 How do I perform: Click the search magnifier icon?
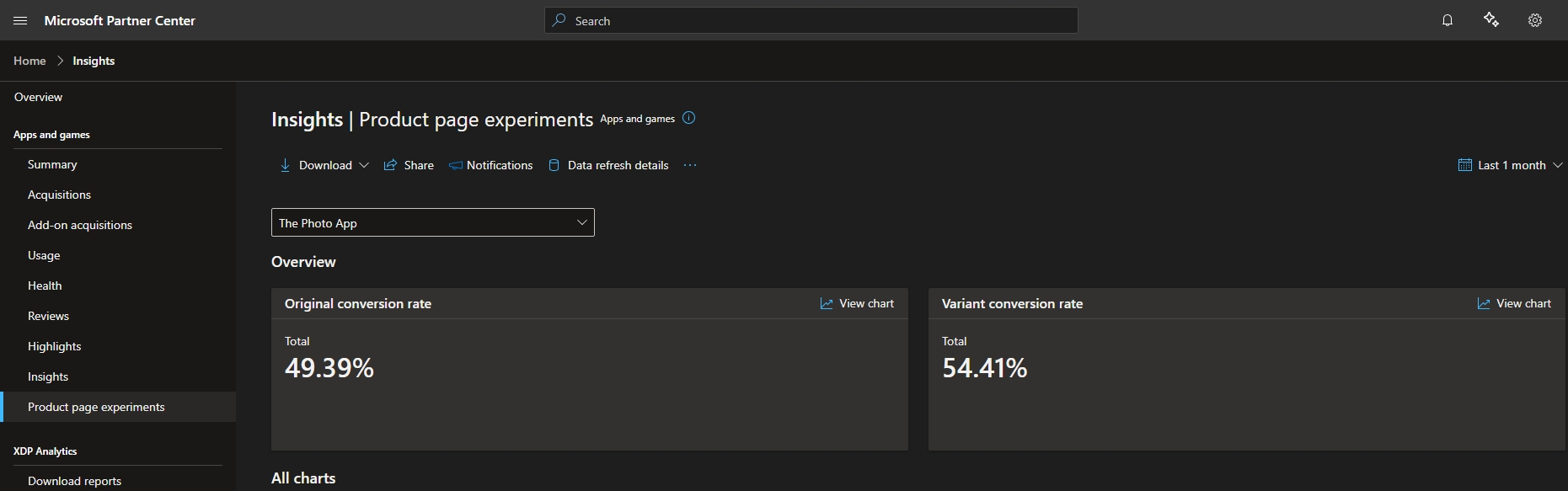tap(559, 20)
